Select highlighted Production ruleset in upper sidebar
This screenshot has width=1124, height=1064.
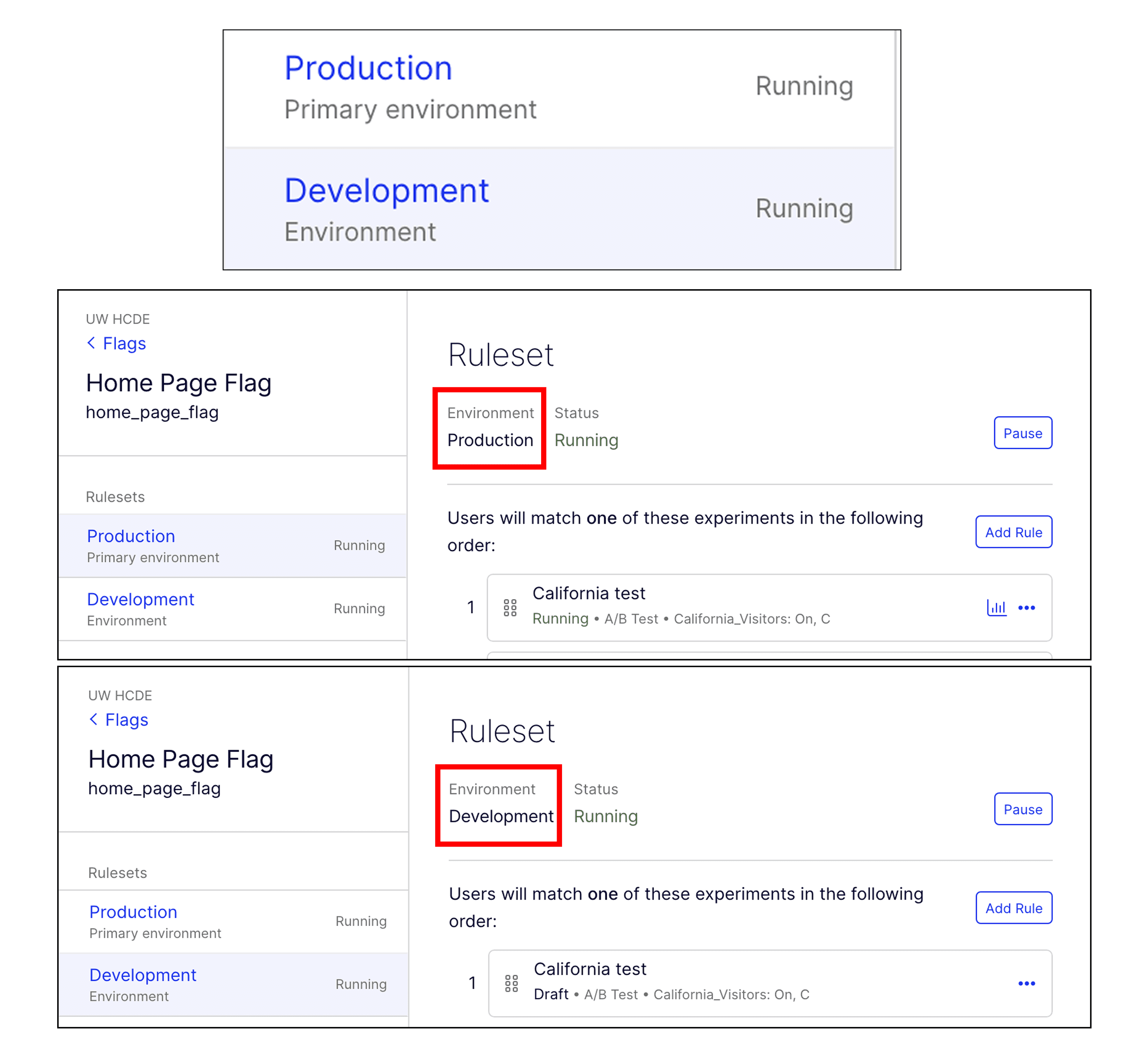point(131,536)
